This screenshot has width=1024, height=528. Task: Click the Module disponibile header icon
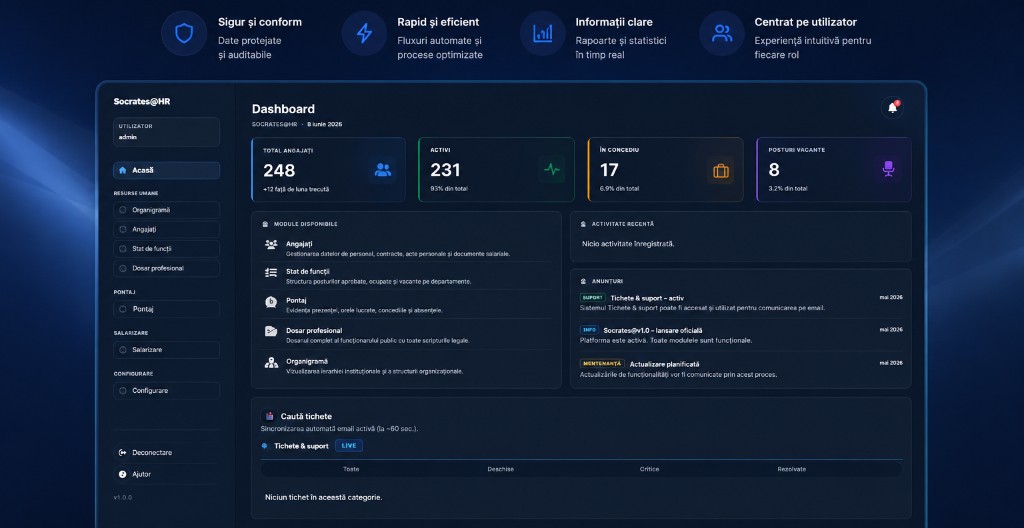coord(264,224)
